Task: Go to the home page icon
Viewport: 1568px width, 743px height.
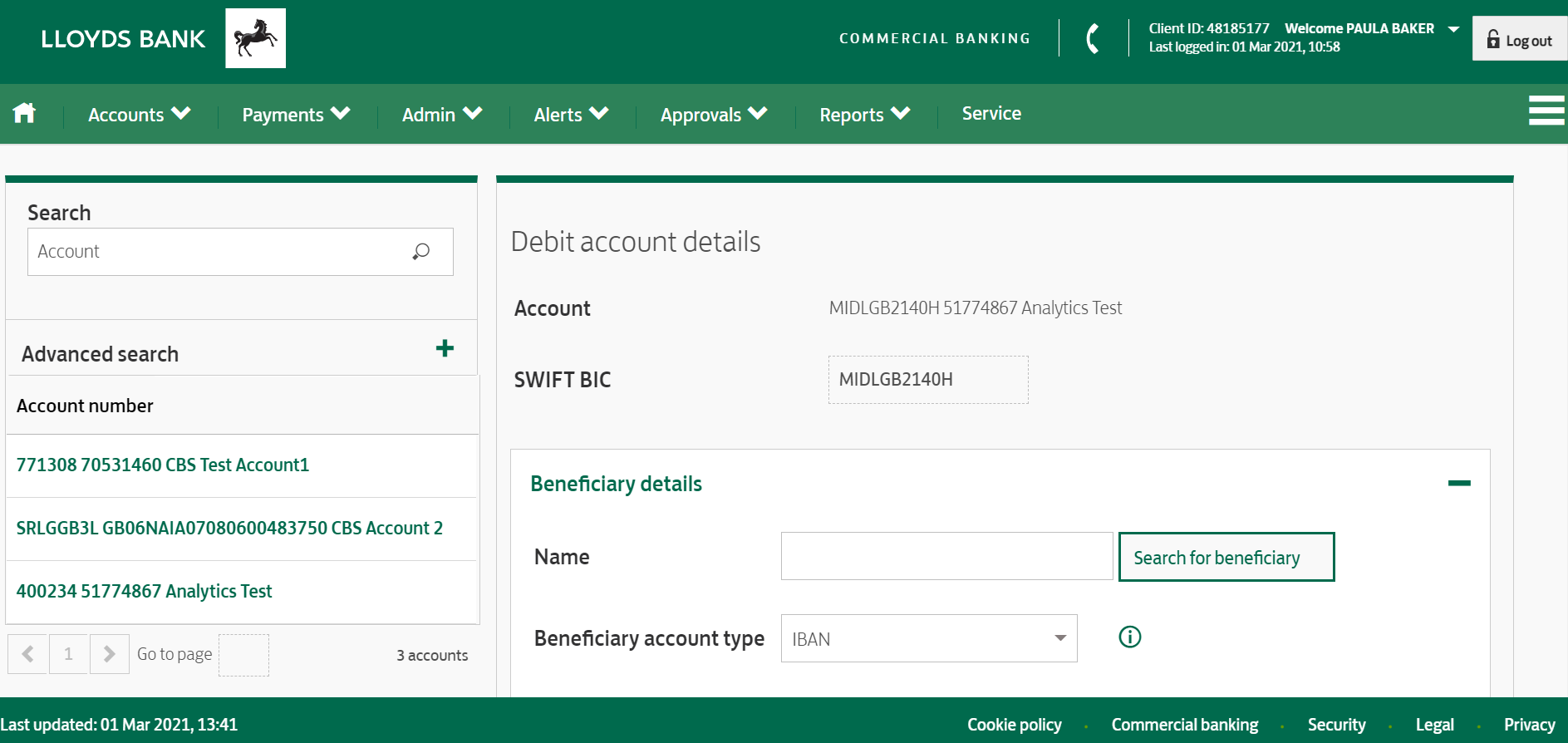Action: 24,112
